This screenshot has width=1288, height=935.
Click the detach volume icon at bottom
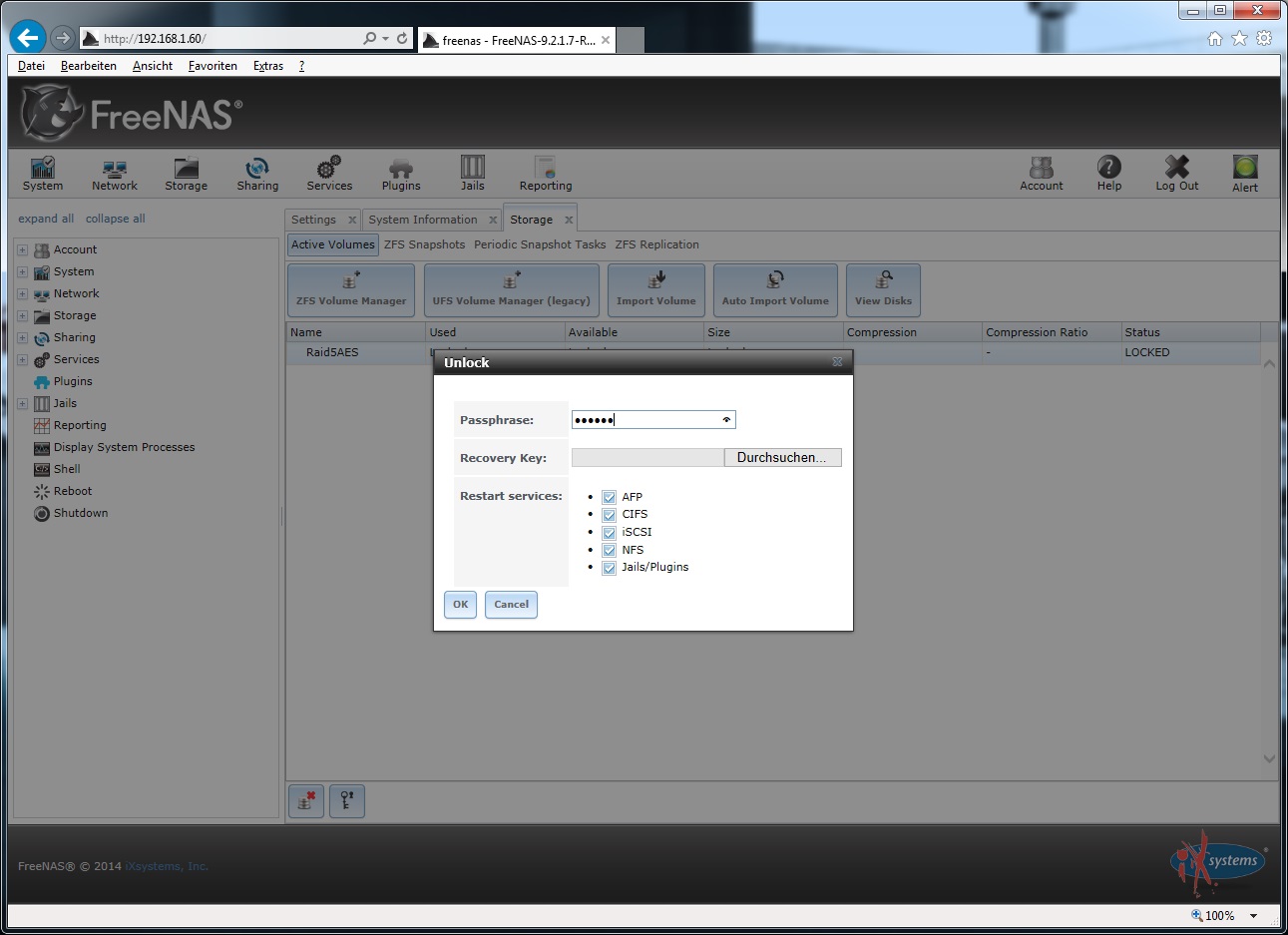point(306,800)
